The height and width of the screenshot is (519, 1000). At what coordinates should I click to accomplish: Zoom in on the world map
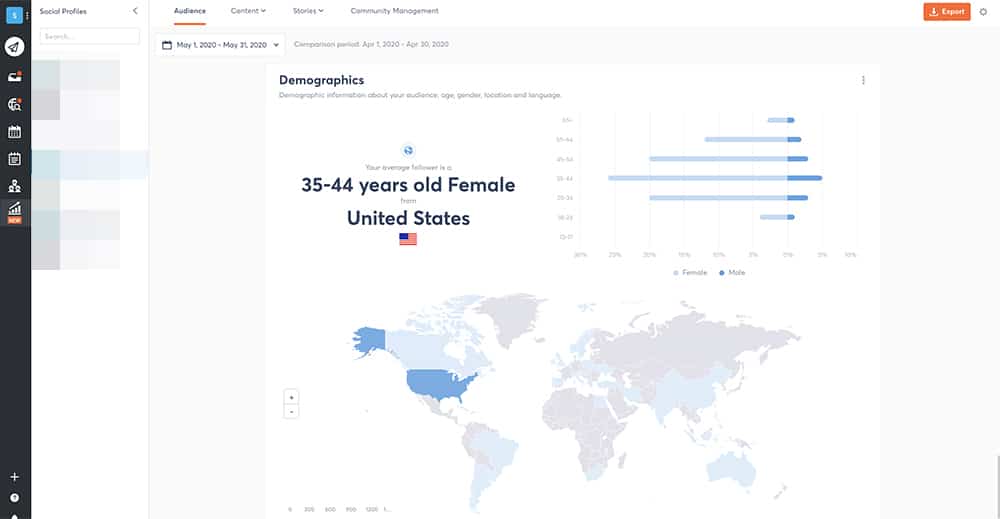pos(291,397)
